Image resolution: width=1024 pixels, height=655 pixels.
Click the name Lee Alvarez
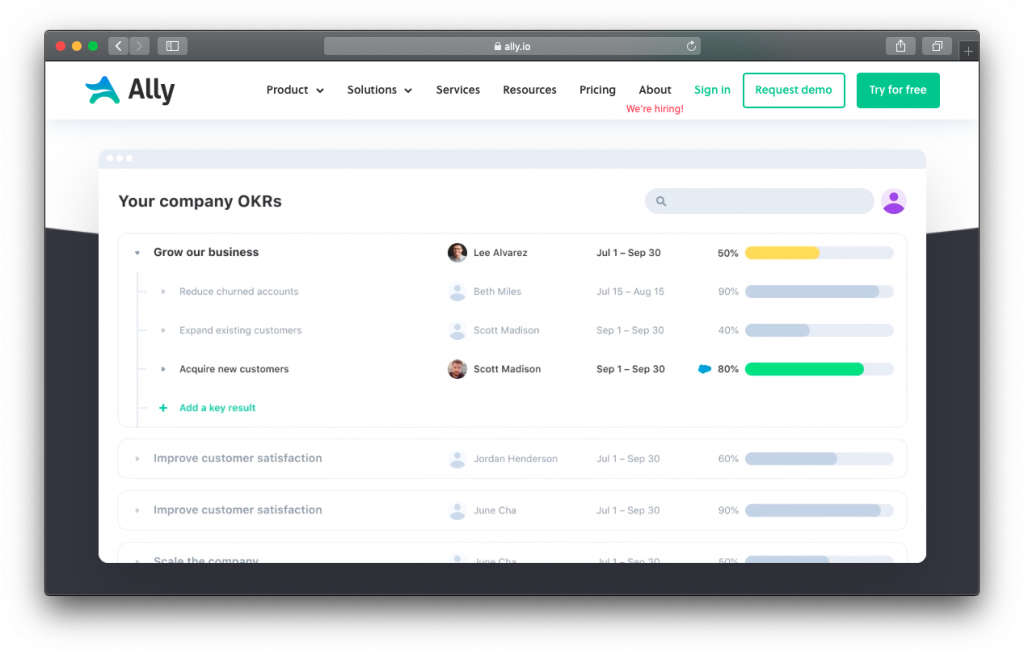500,253
